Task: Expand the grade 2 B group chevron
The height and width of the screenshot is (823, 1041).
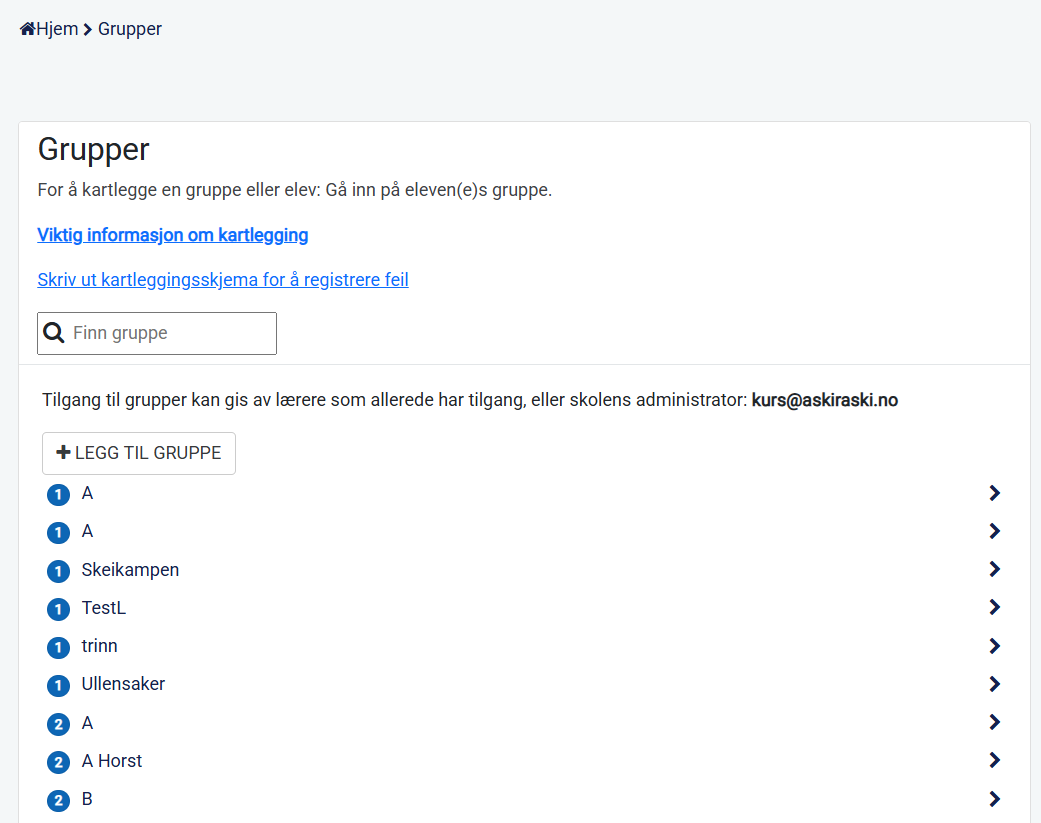Action: click(x=994, y=799)
